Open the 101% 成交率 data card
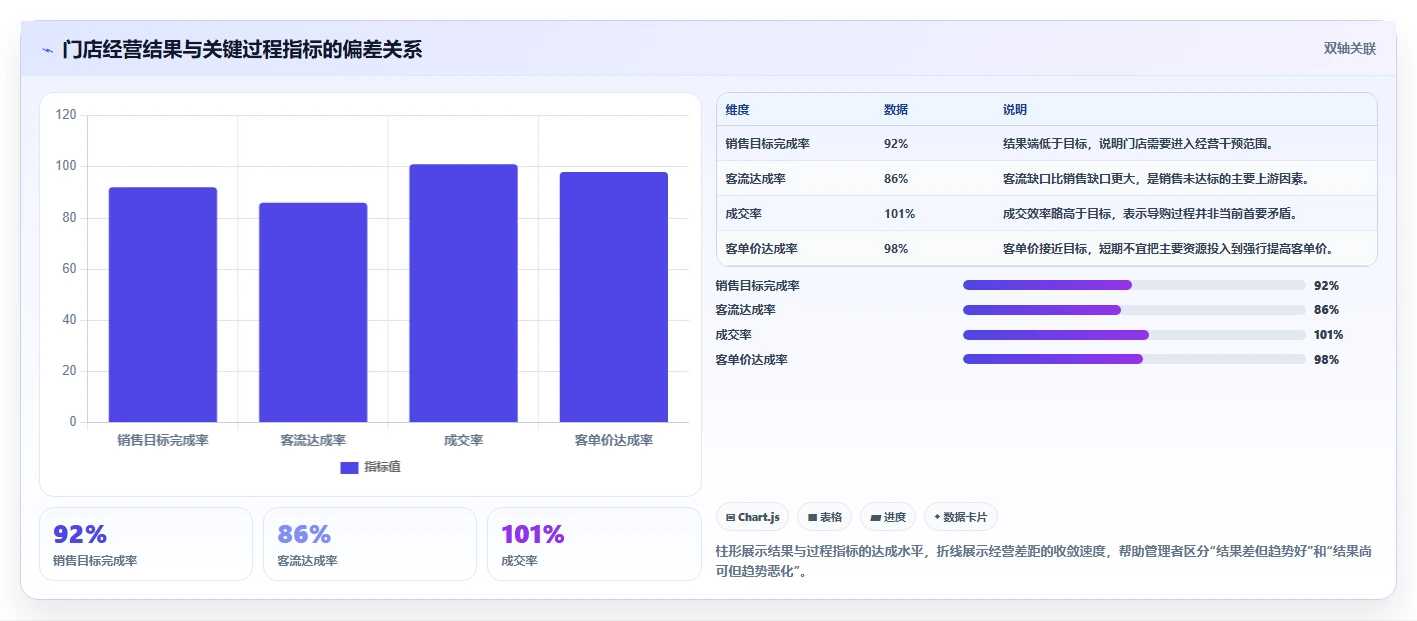Viewport: 1417px width, 621px height. pos(594,544)
